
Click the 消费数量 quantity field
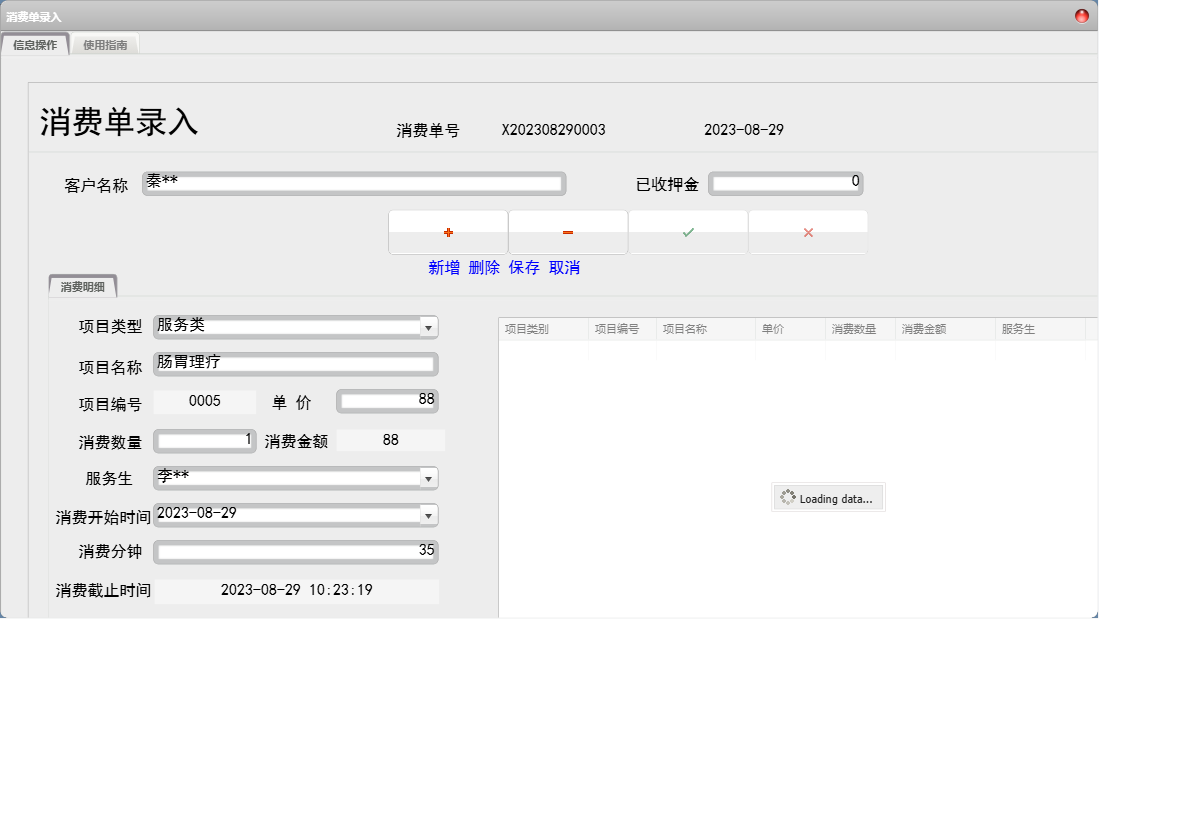(205, 441)
